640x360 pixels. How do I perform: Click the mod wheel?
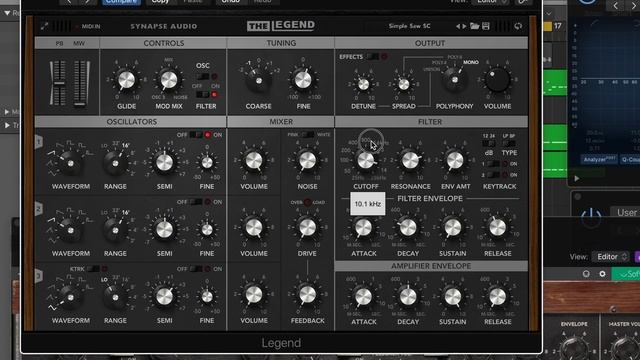point(81,83)
